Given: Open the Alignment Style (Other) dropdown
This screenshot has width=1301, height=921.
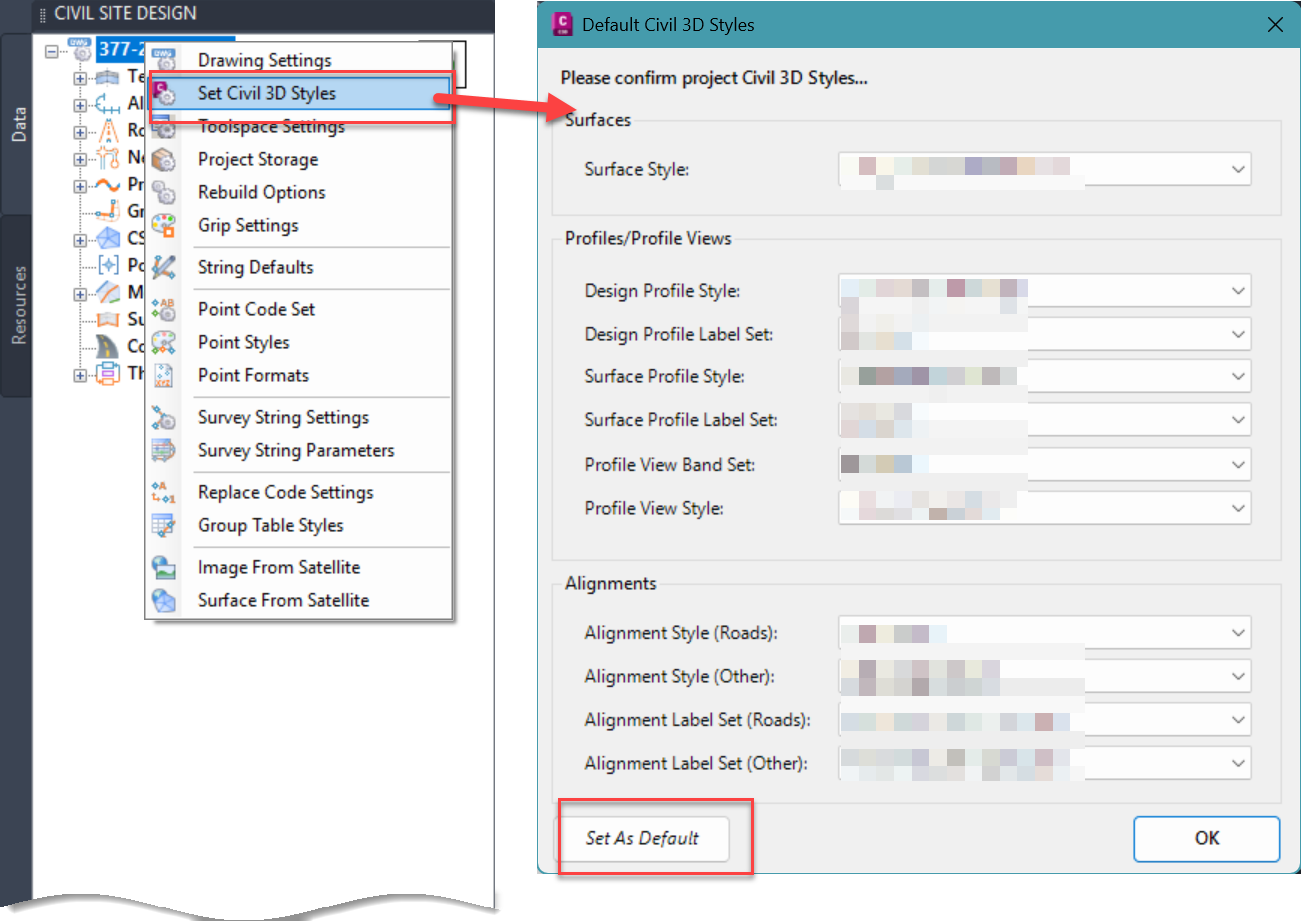Looking at the screenshot, I should click(x=1045, y=676).
